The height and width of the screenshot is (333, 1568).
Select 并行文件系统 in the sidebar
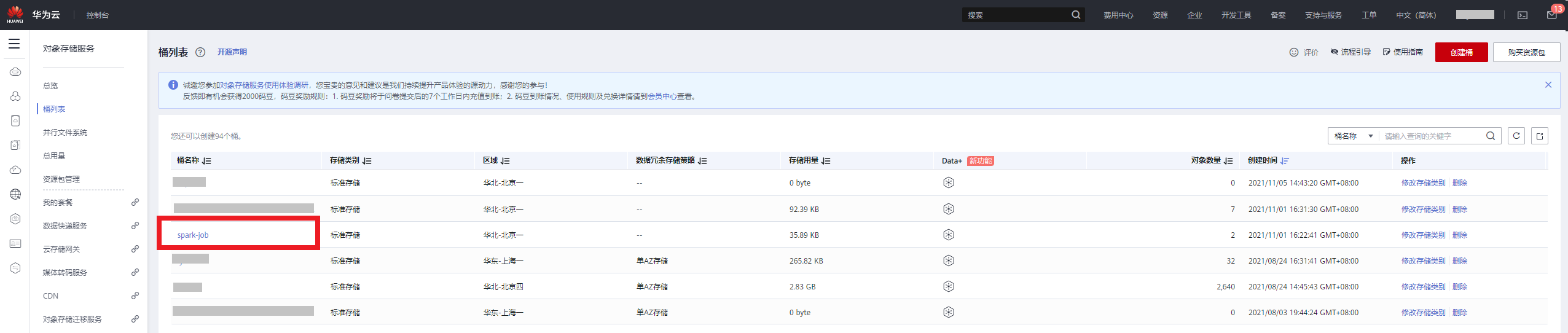click(x=65, y=133)
